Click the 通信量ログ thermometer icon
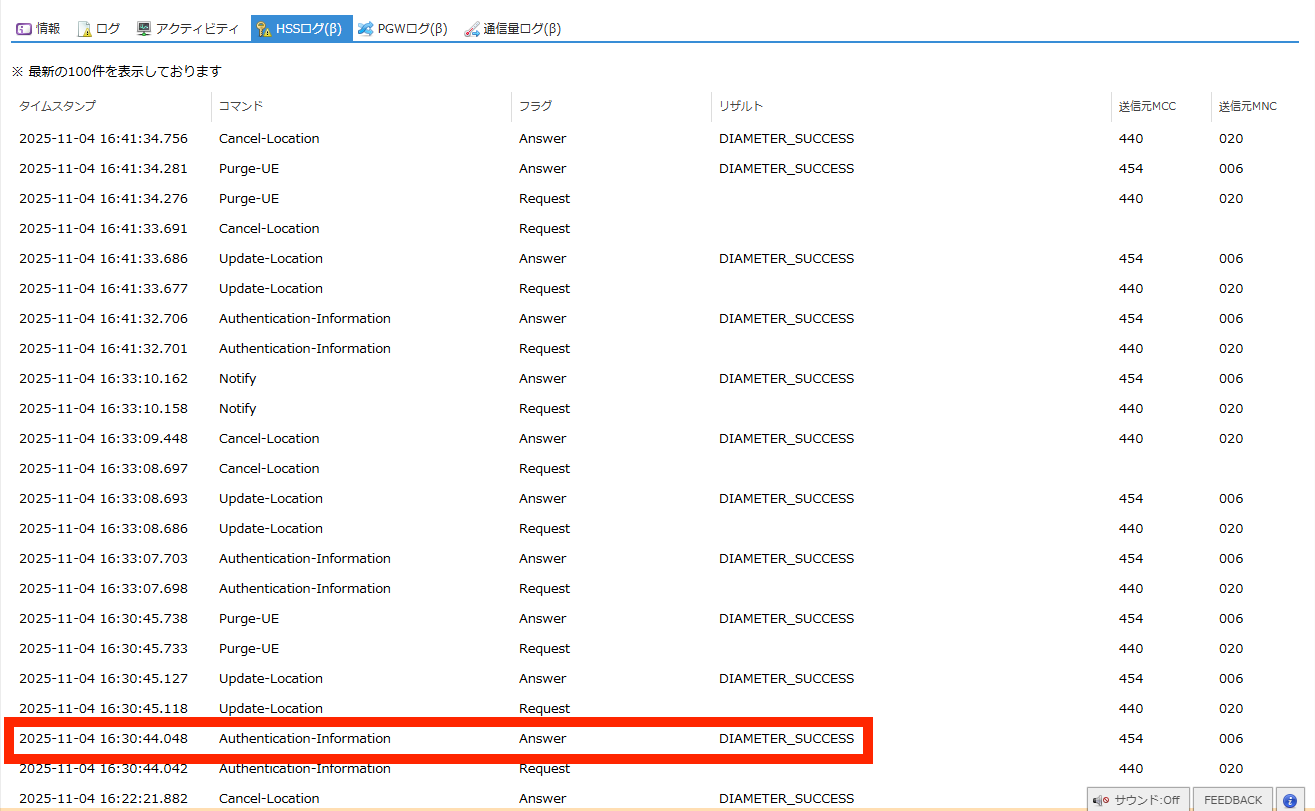 (x=472, y=29)
